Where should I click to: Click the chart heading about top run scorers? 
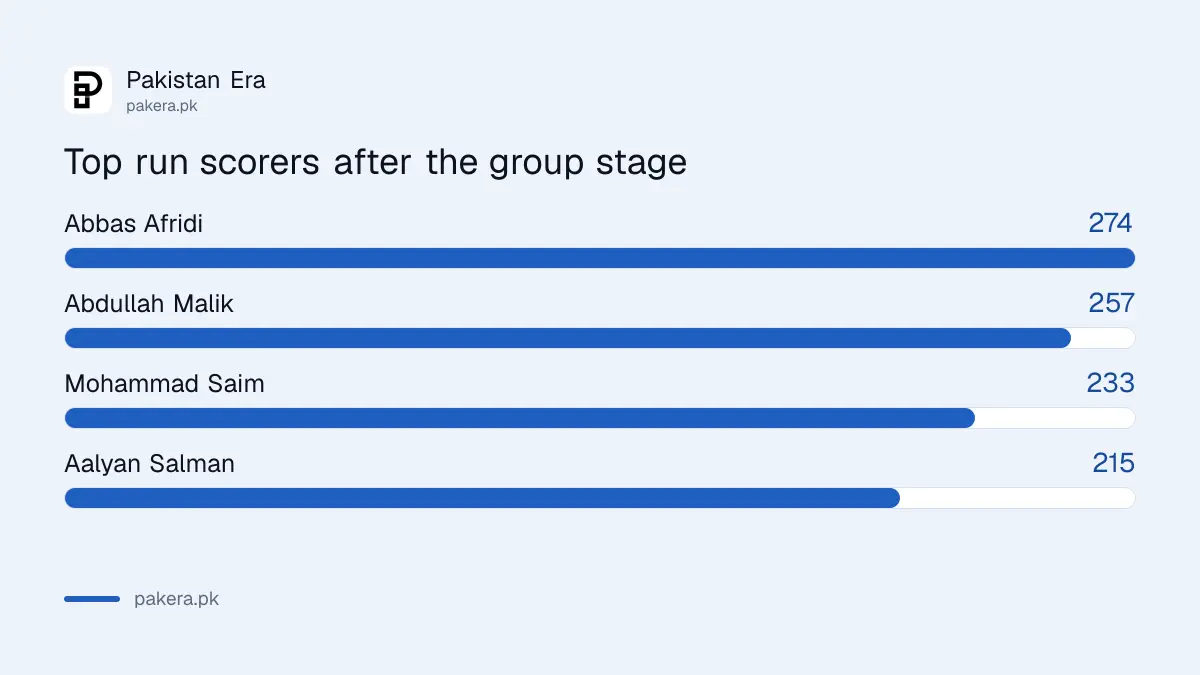(x=375, y=162)
